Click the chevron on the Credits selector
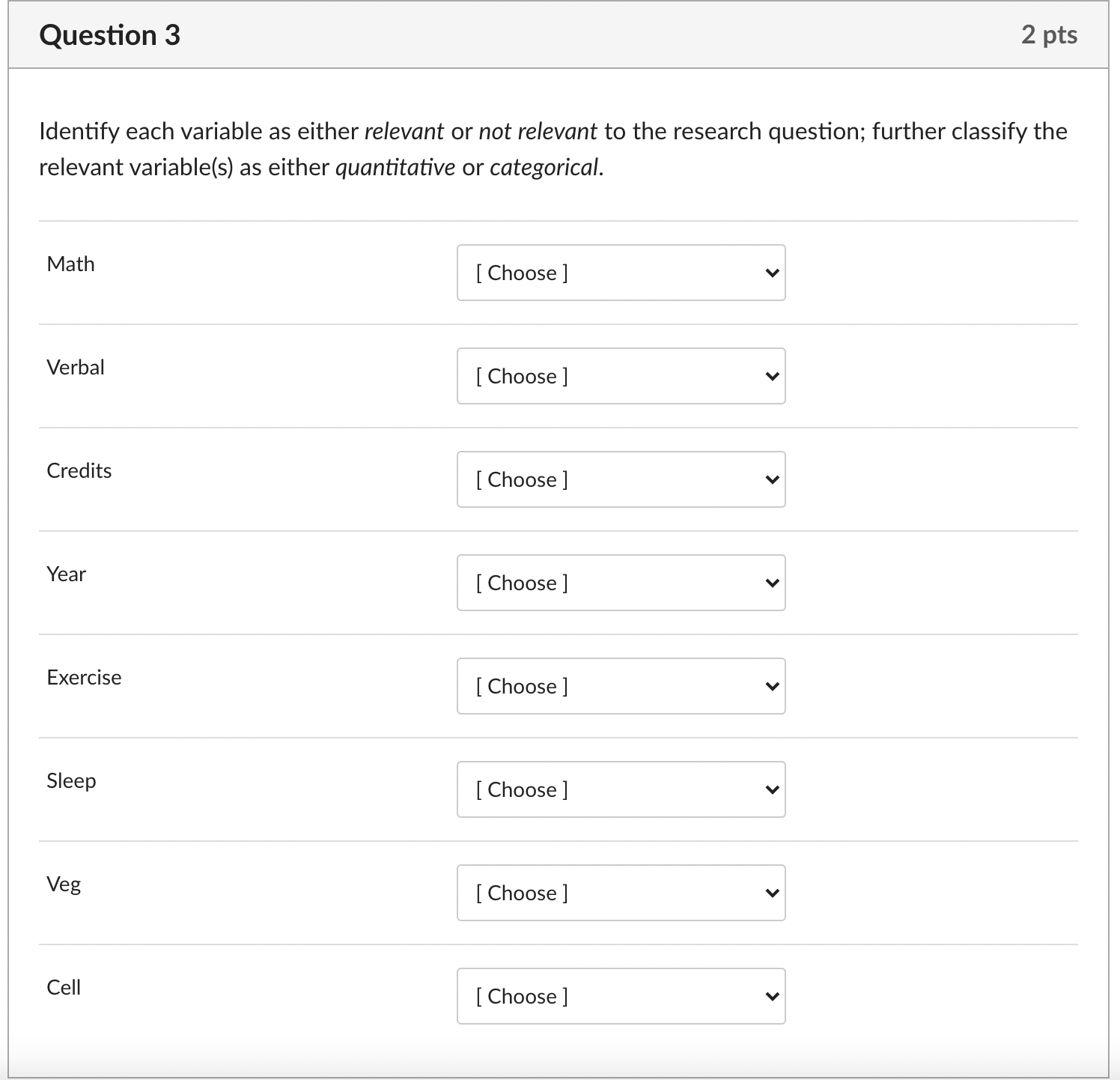The height and width of the screenshot is (1080, 1120). (772, 479)
